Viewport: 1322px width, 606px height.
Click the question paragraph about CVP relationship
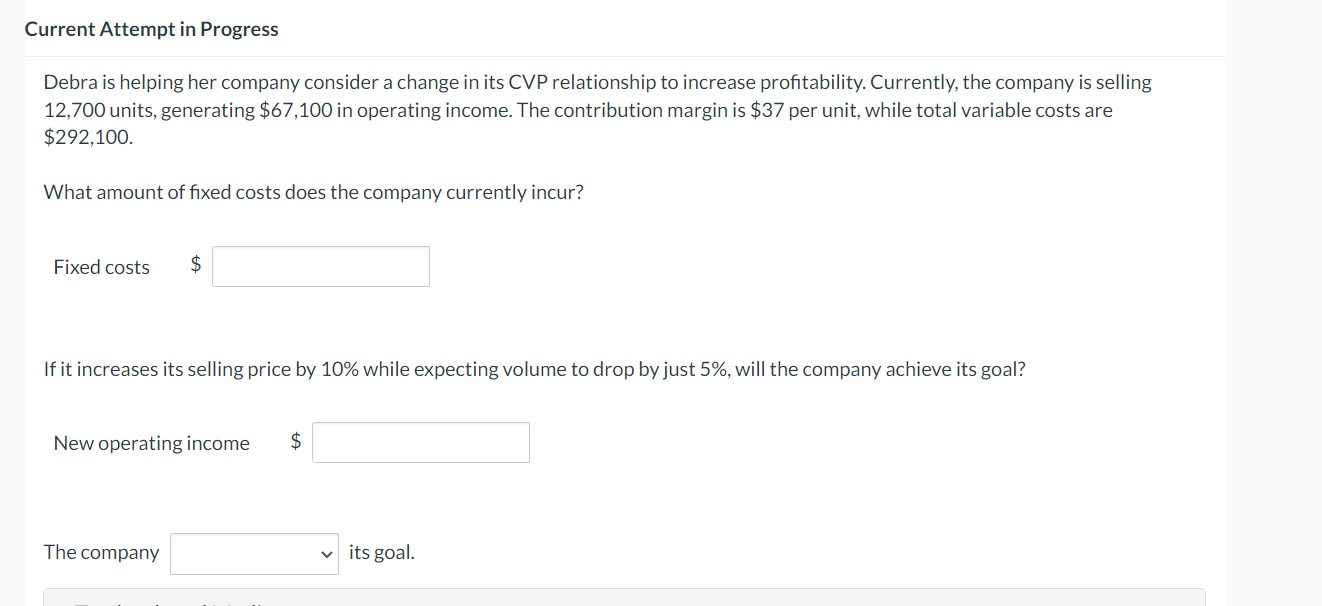point(596,109)
